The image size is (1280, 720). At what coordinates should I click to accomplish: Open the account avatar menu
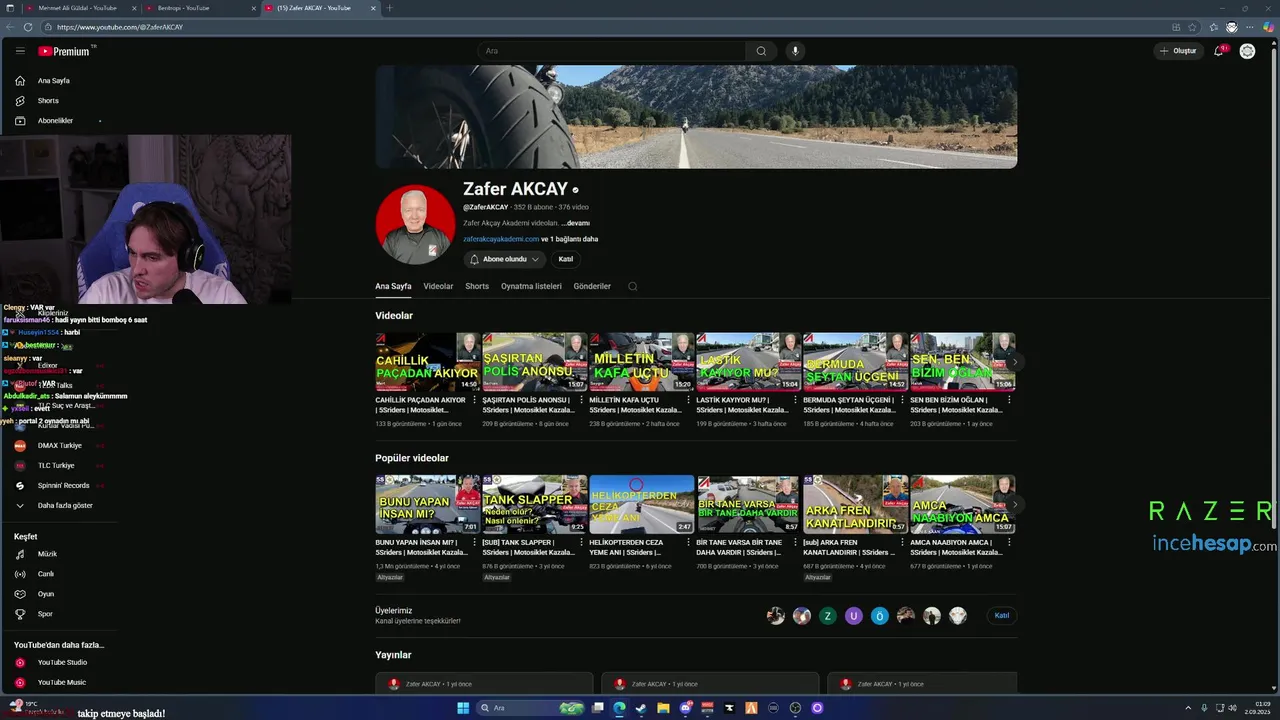tap(1247, 51)
